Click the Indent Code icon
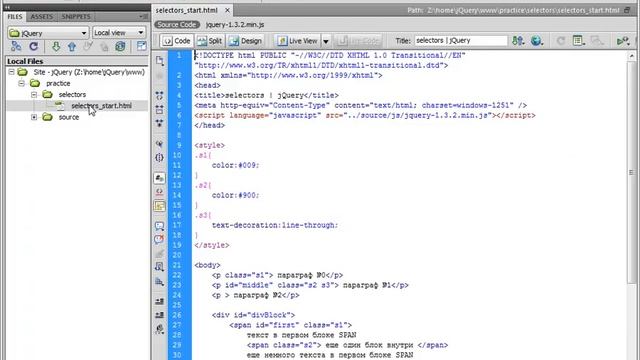Screen dimensions: 640x360 pos(160,301)
